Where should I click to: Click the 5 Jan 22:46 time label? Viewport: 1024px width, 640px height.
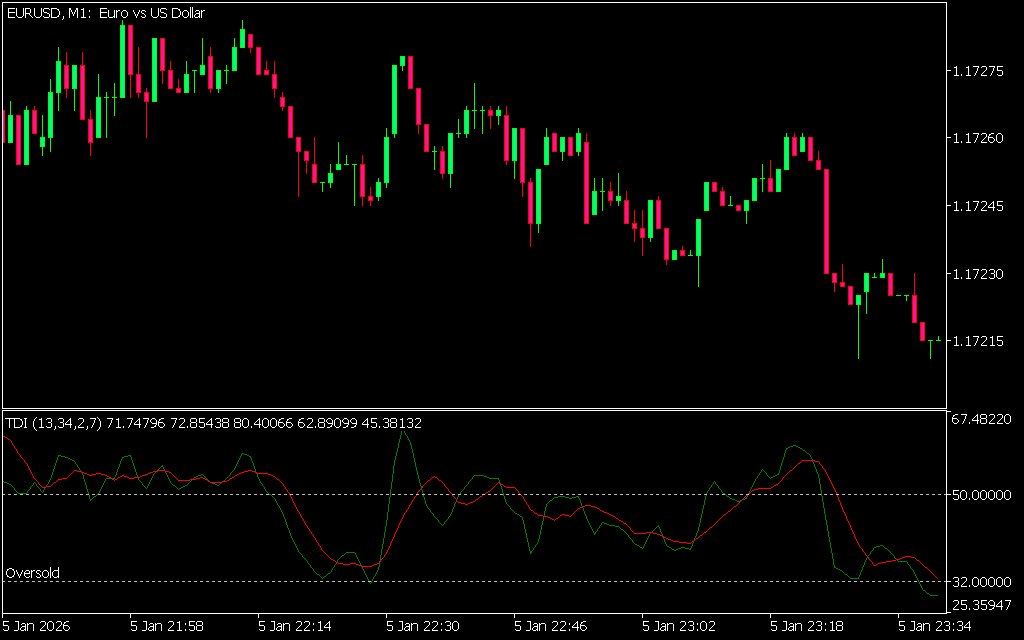(x=552, y=626)
